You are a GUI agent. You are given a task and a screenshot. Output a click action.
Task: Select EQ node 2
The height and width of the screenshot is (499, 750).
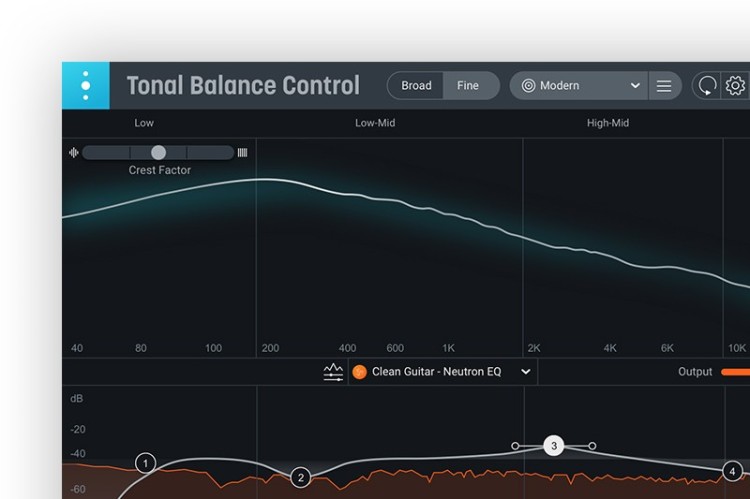[x=300, y=477]
